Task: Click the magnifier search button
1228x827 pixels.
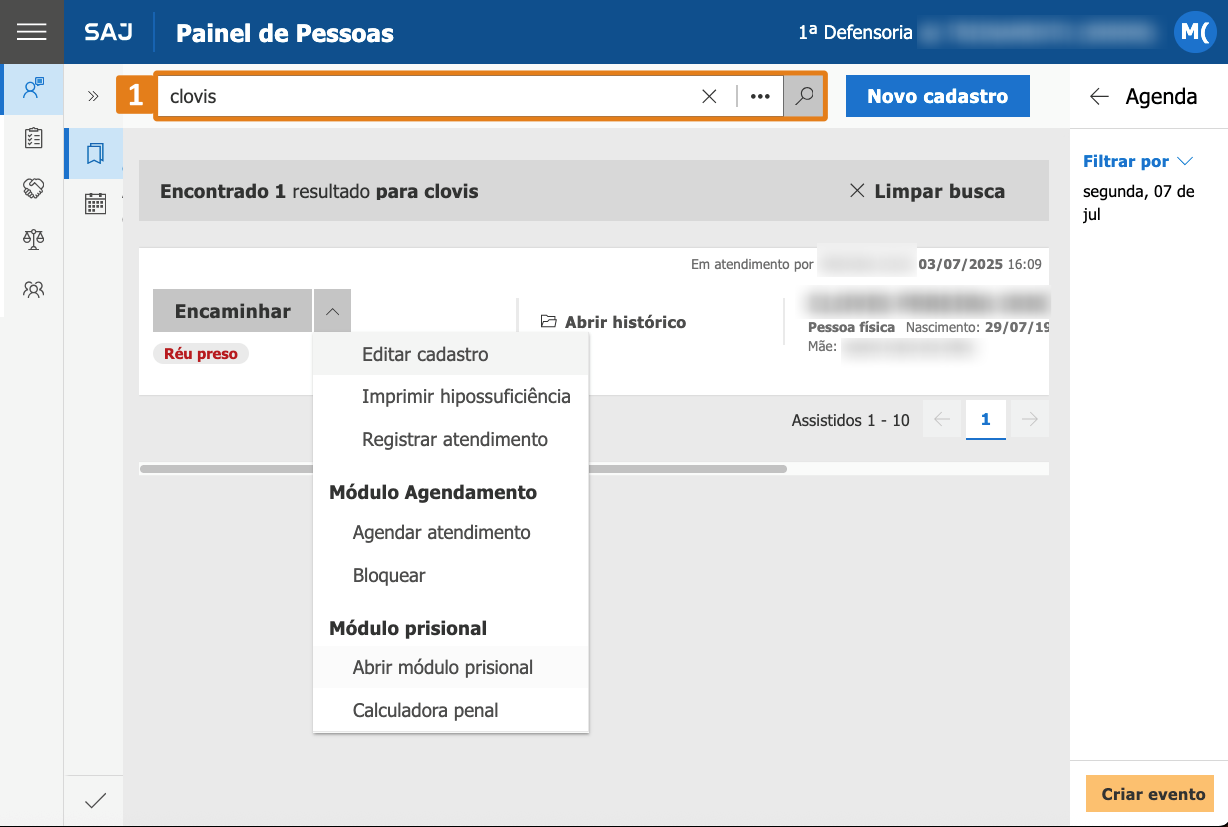Action: point(803,97)
